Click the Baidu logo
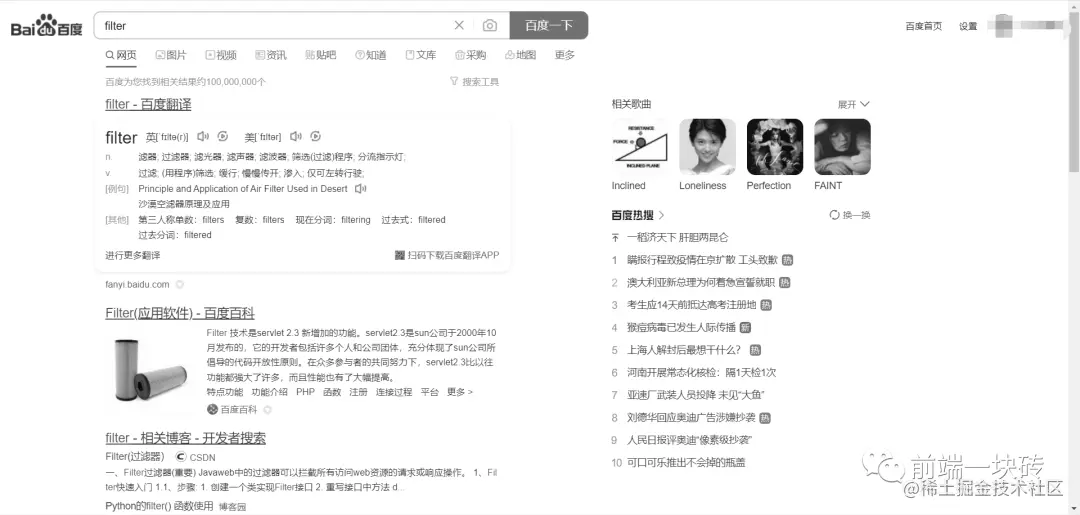This screenshot has height=515, width=1080. click(47, 25)
